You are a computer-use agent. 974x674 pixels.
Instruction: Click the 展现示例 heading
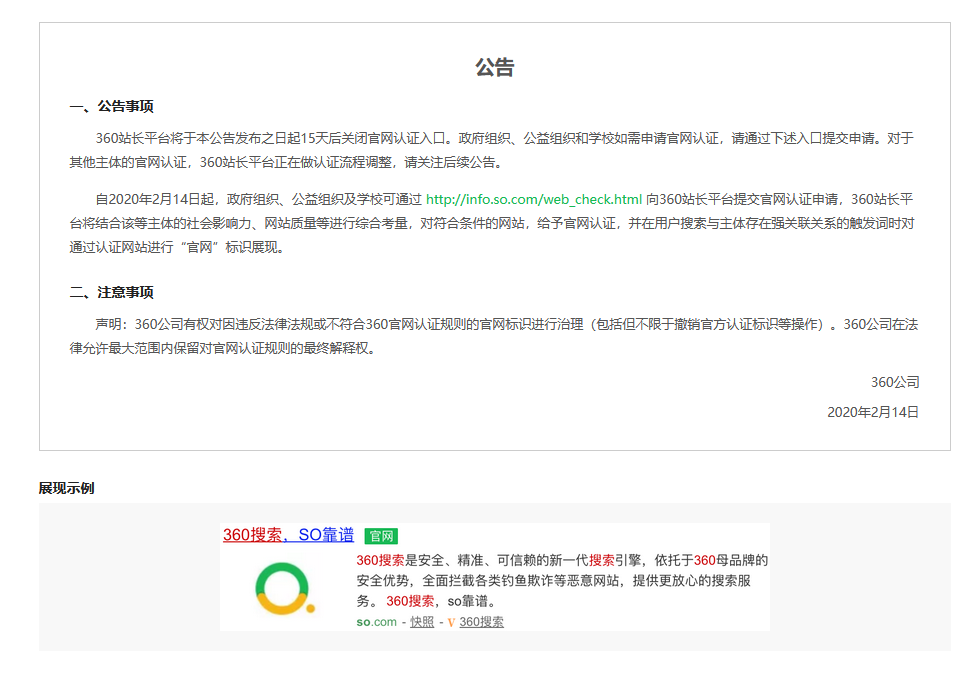click(x=66, y=488)
